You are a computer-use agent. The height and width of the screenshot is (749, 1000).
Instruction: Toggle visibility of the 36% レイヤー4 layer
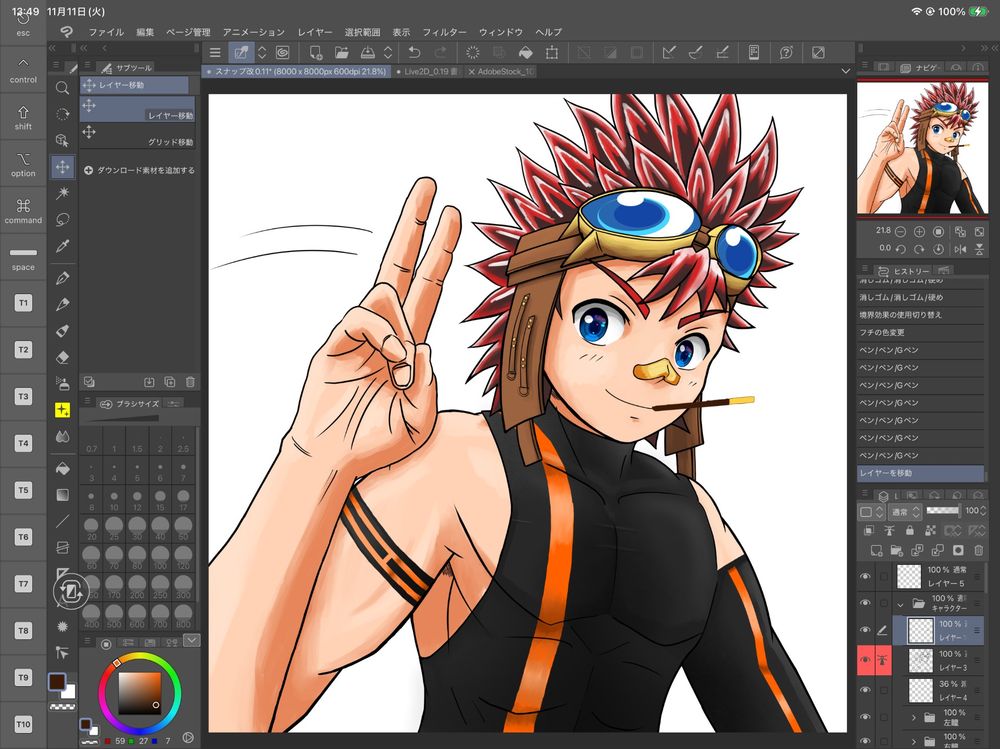866,690
